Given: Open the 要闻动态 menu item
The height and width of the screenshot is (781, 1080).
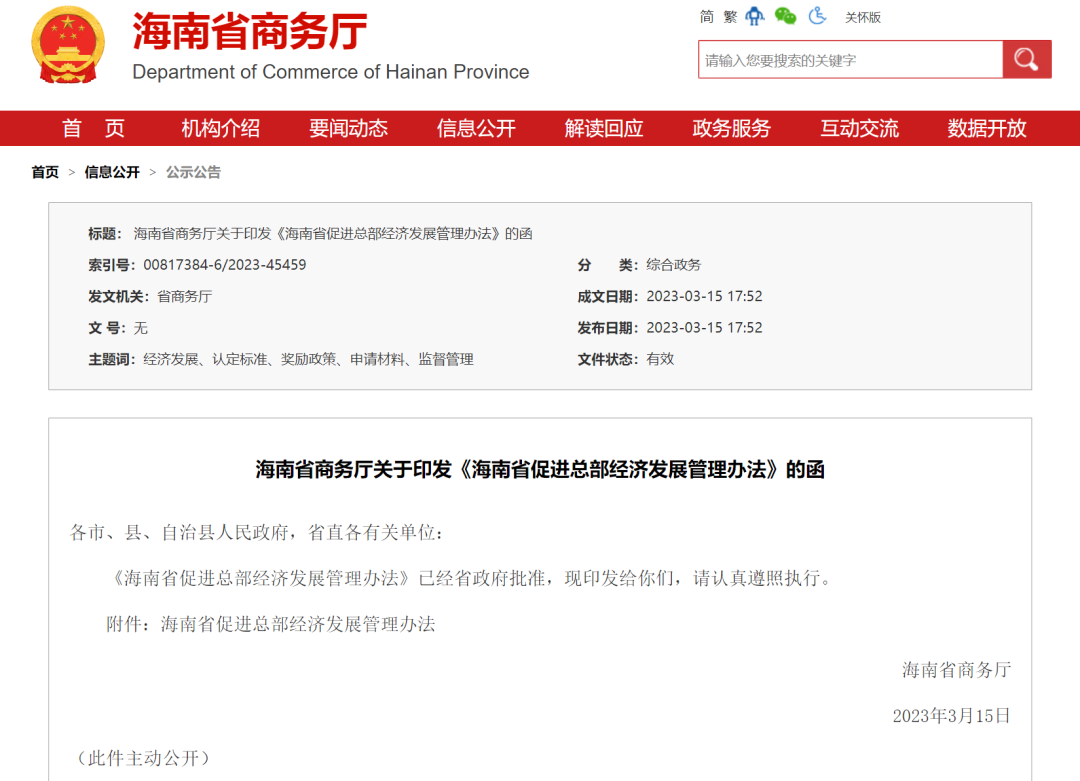Looking at the screenshot, I should point(349,128).
